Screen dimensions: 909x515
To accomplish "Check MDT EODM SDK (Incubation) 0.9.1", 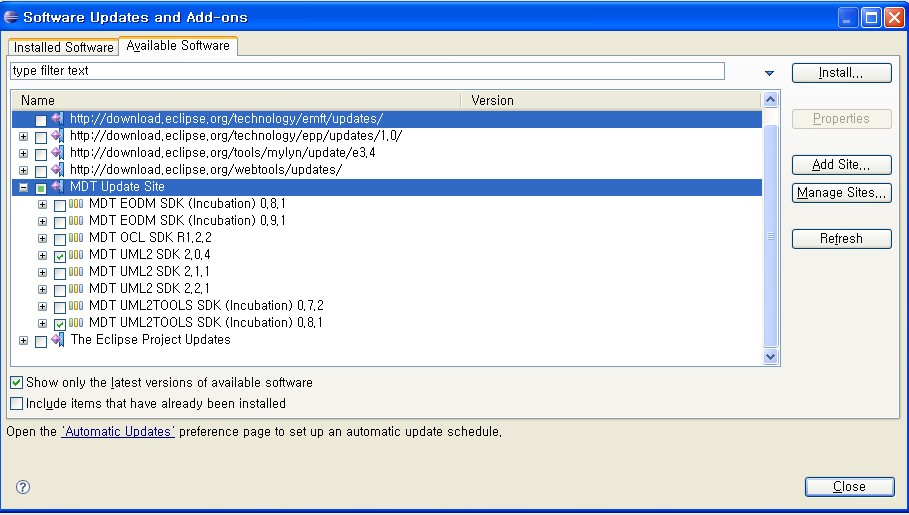I will (x=60, y=222).
